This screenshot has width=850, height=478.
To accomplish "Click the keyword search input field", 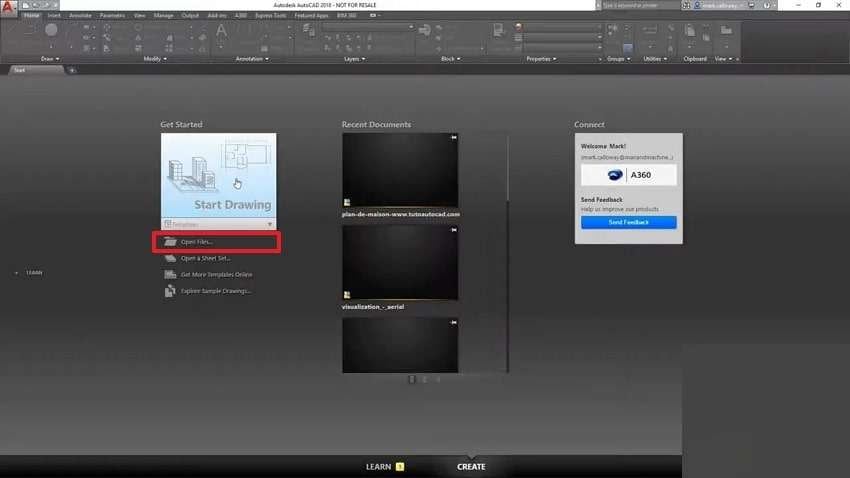I will click(x=640, y=5).
